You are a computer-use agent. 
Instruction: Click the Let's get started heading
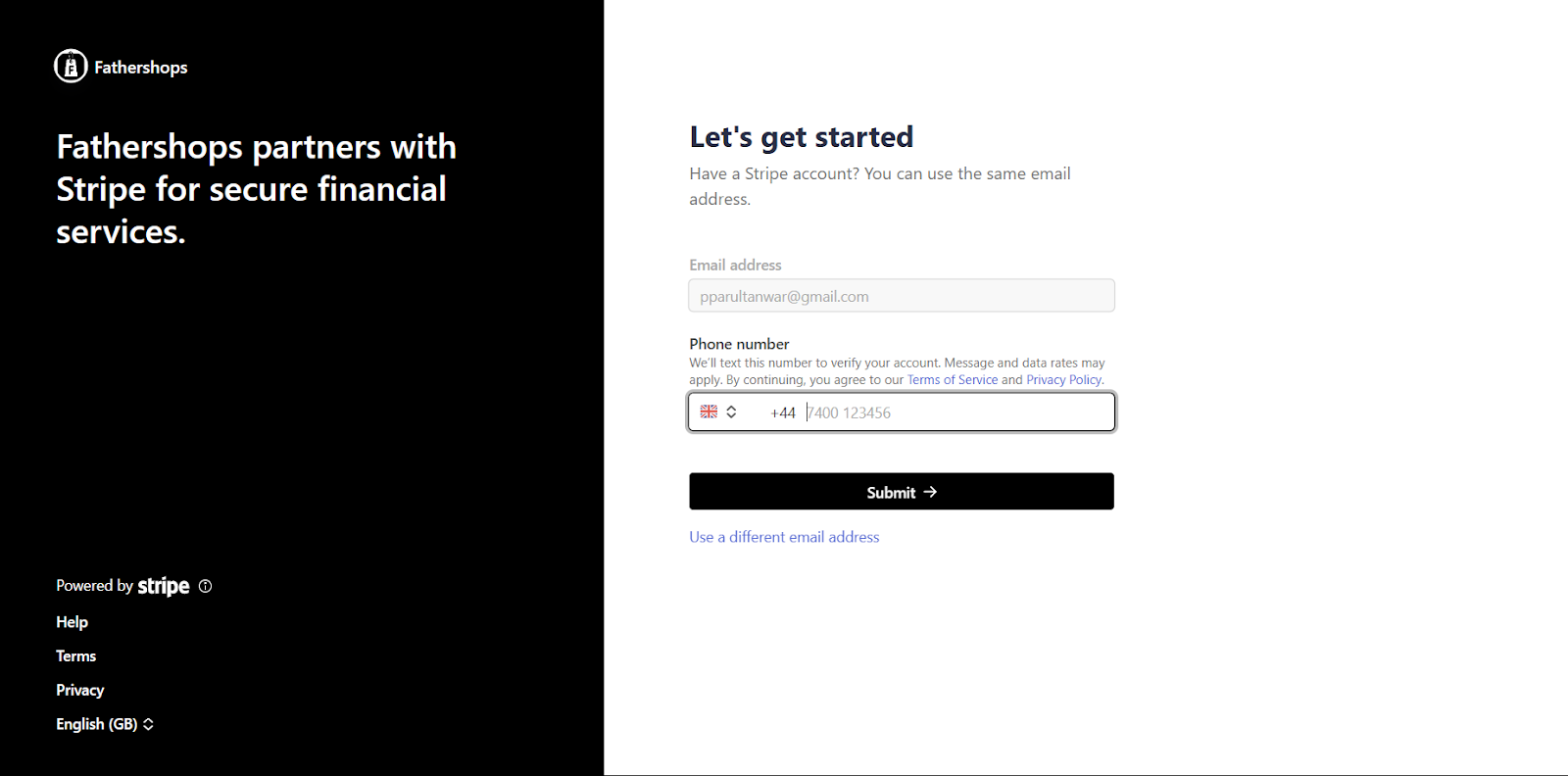(x=802, y=137)
